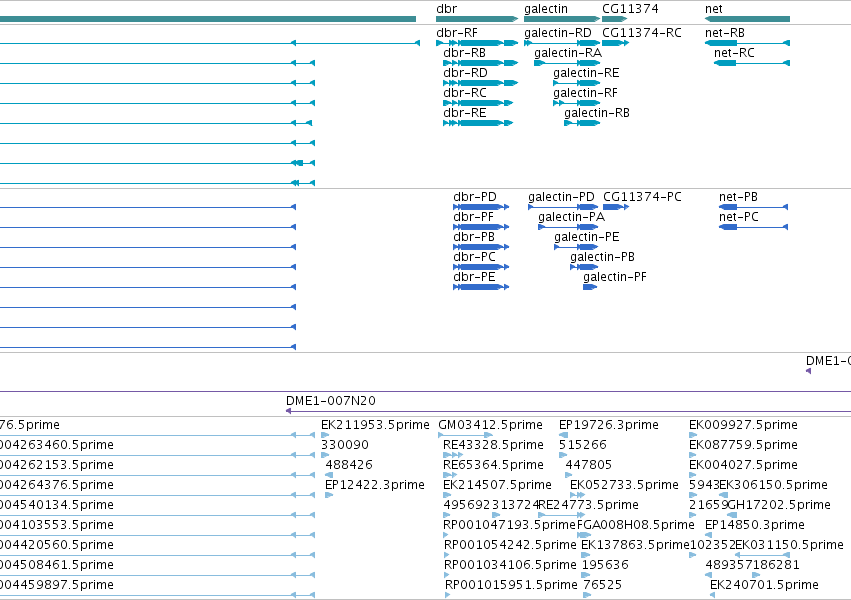Click the galectin-PA protein label

pyautogui.click(x=571, y=216)
